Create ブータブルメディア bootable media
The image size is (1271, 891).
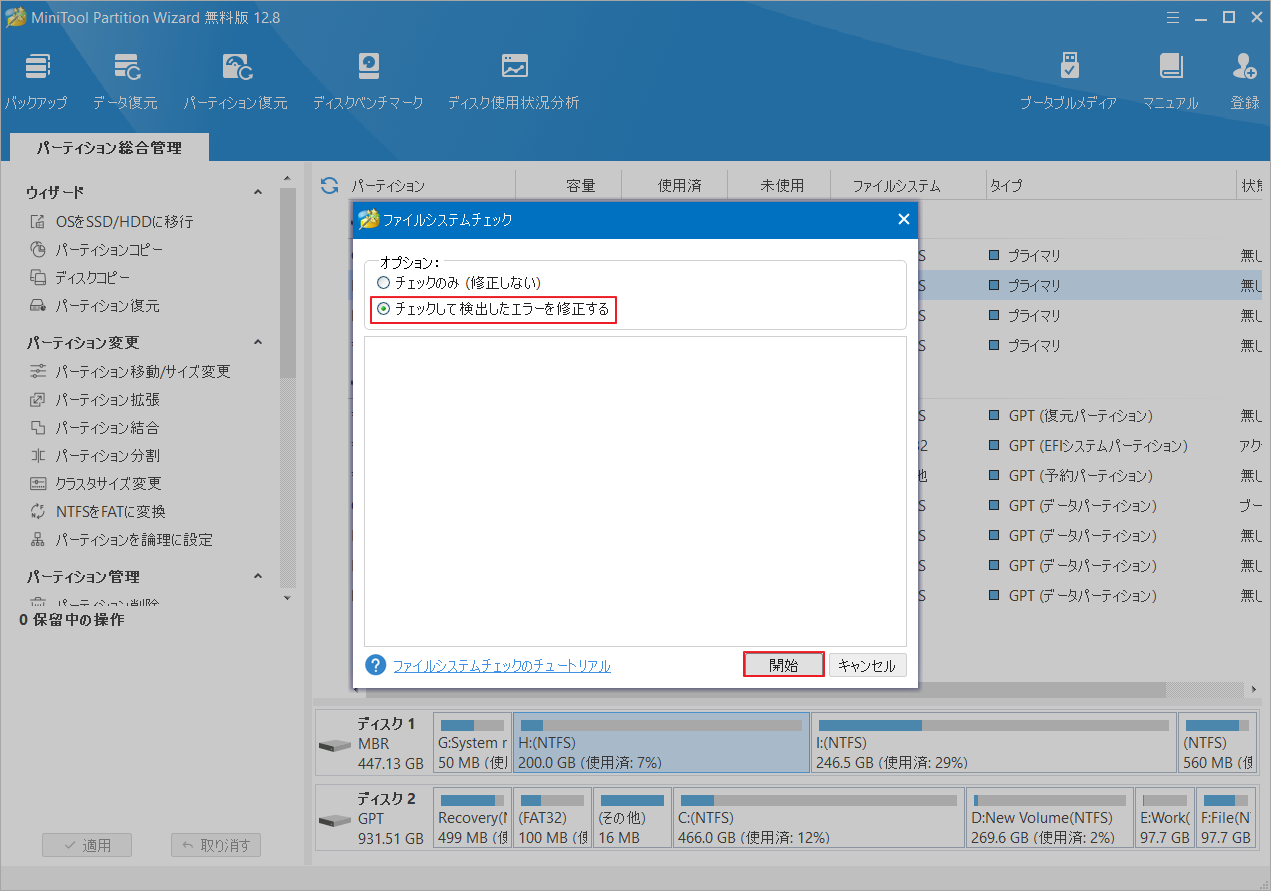click(1068, 81)
